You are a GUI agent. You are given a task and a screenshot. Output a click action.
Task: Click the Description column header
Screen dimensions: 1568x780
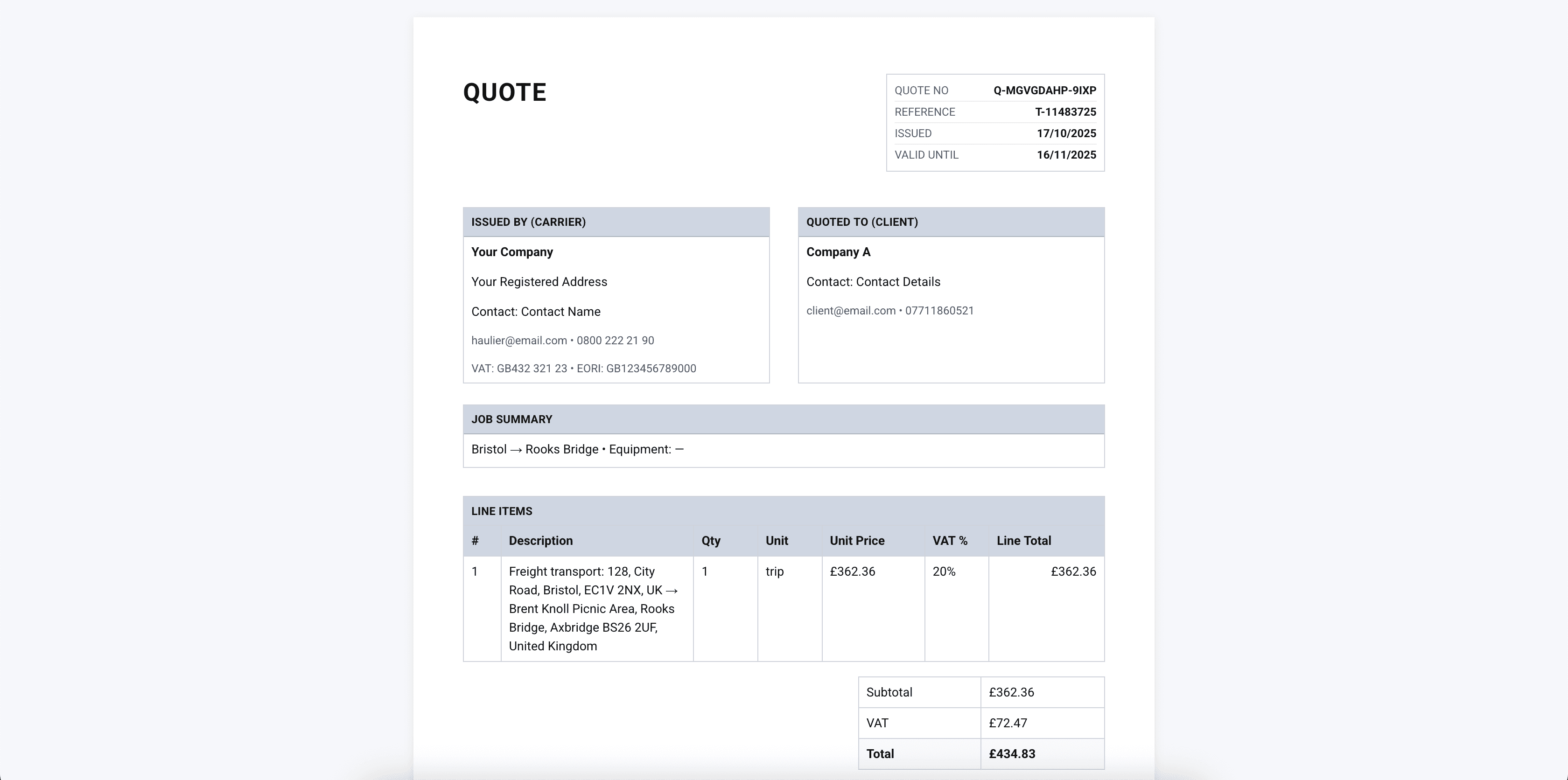tap(540, 540)
